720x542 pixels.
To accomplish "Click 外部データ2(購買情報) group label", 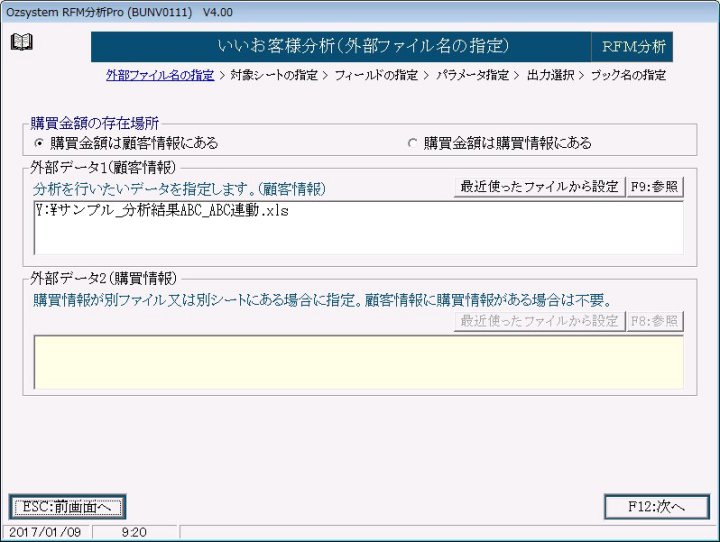I will pos(103,278).
